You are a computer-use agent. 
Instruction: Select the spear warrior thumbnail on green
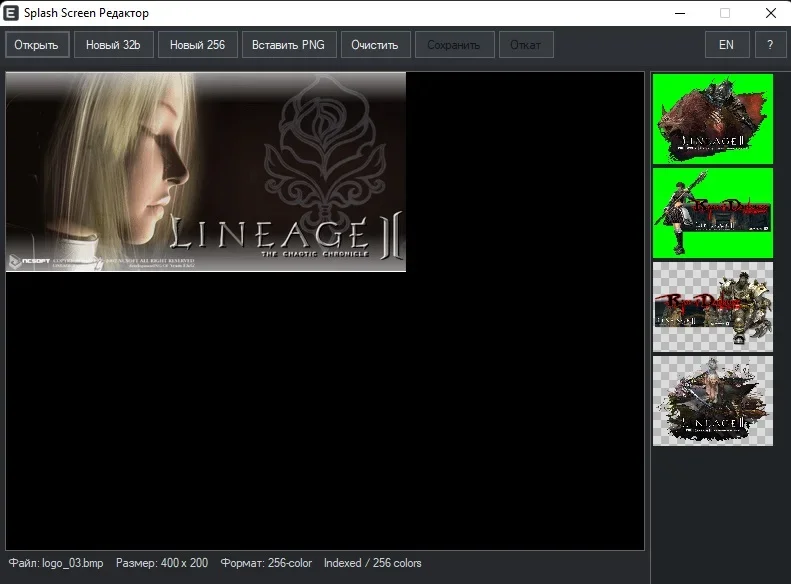712,213
